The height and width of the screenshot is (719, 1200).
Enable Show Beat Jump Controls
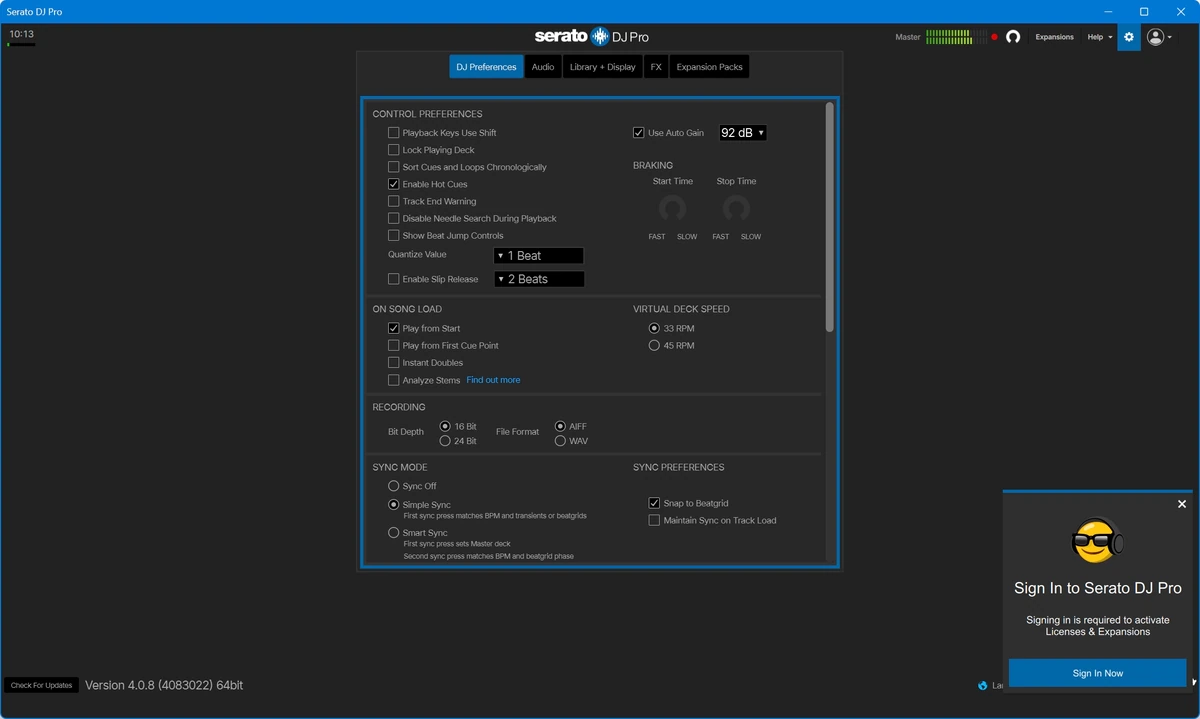(x=393, y=235)
